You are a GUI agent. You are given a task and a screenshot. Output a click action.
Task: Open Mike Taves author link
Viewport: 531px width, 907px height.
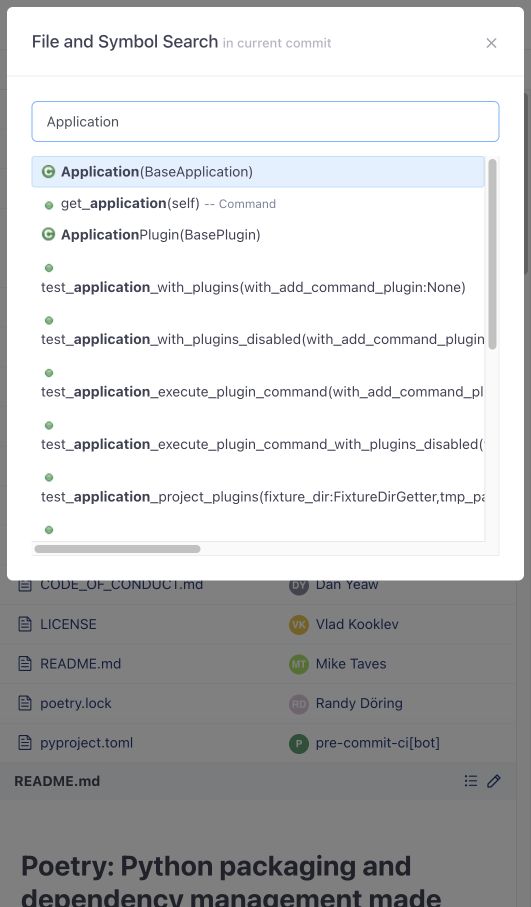coord(351,663)
